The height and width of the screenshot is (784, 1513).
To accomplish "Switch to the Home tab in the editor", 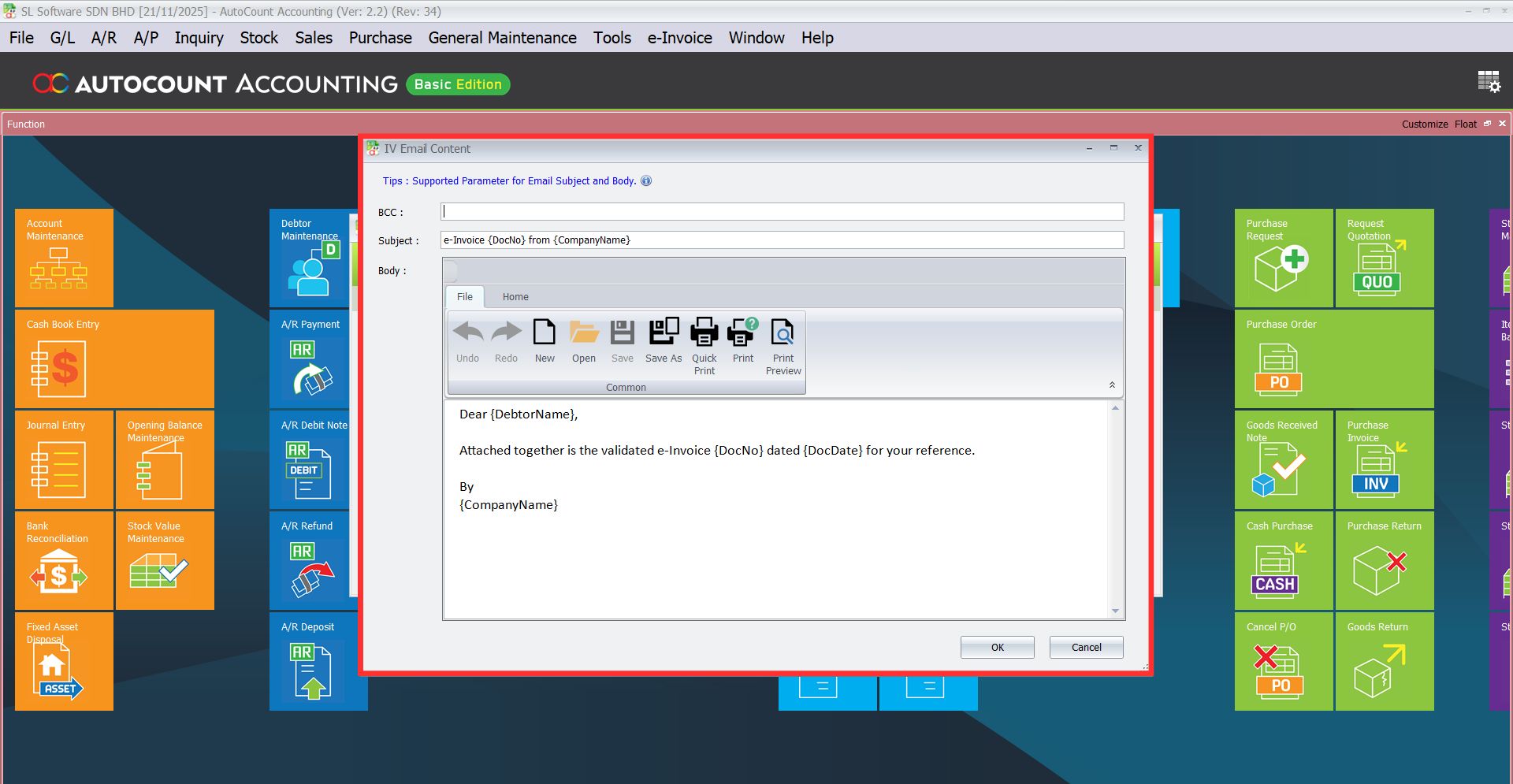I will click(x=515, y=297).
